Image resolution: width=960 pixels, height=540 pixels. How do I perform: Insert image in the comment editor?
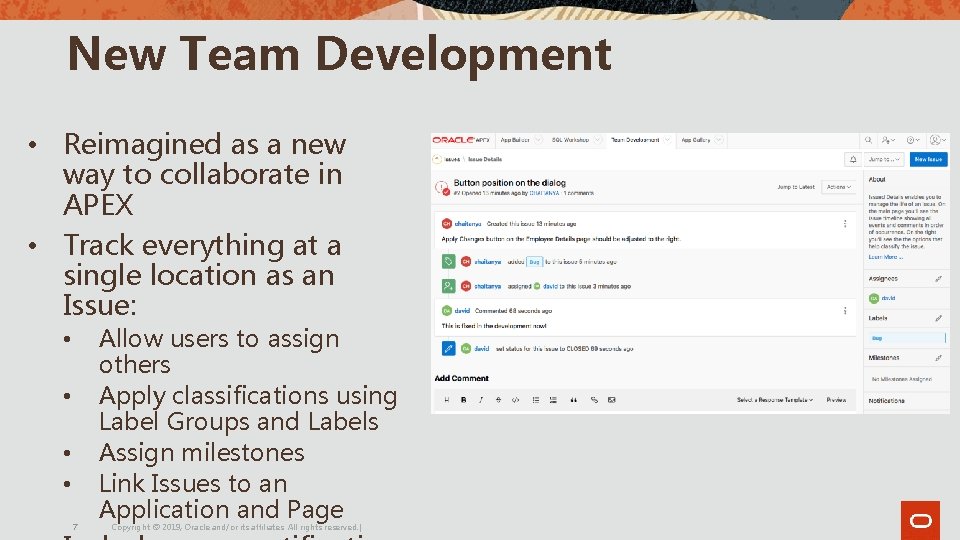pos(612,400)
